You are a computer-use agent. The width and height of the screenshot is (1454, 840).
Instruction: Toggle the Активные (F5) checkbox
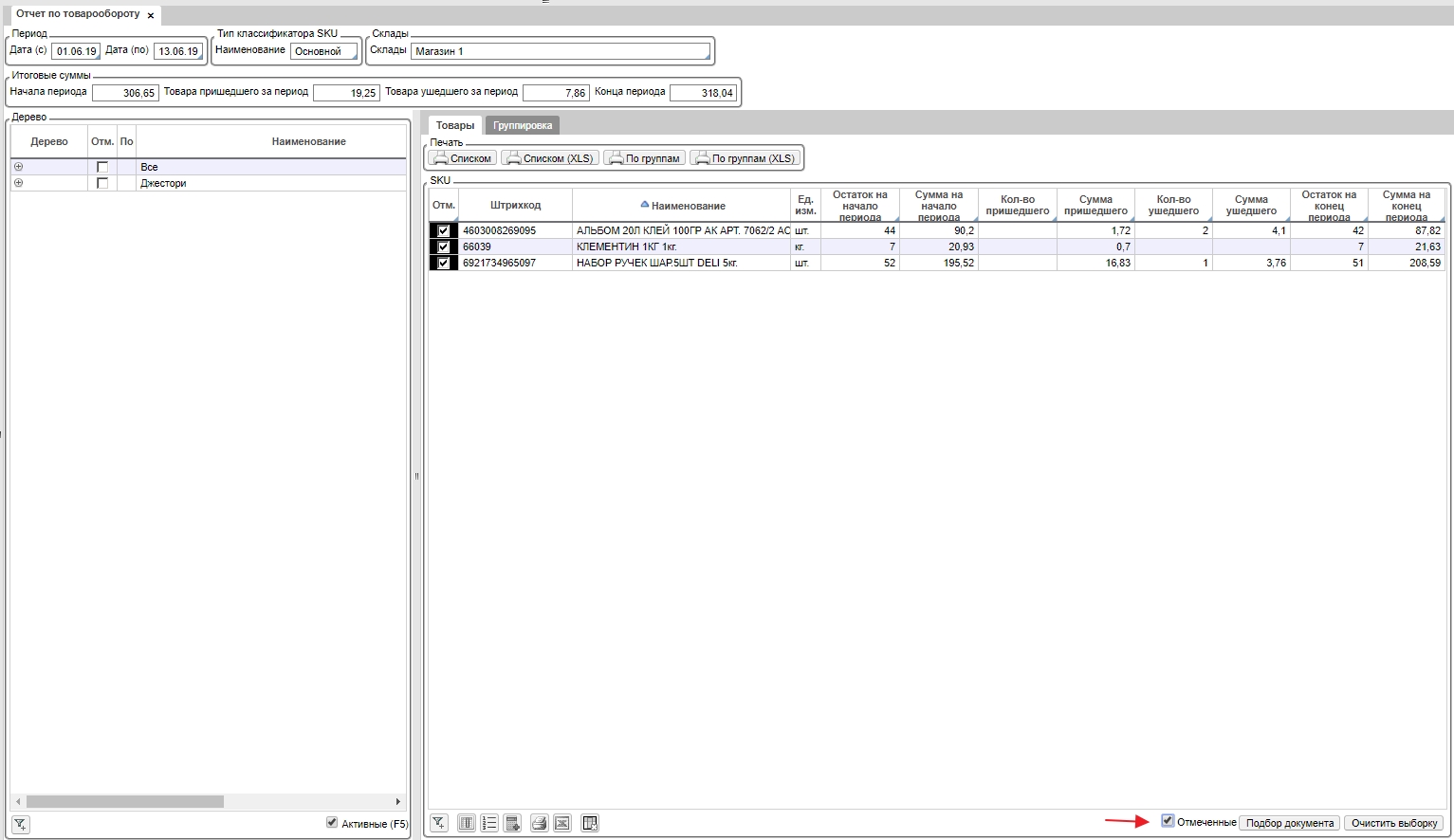332,822
